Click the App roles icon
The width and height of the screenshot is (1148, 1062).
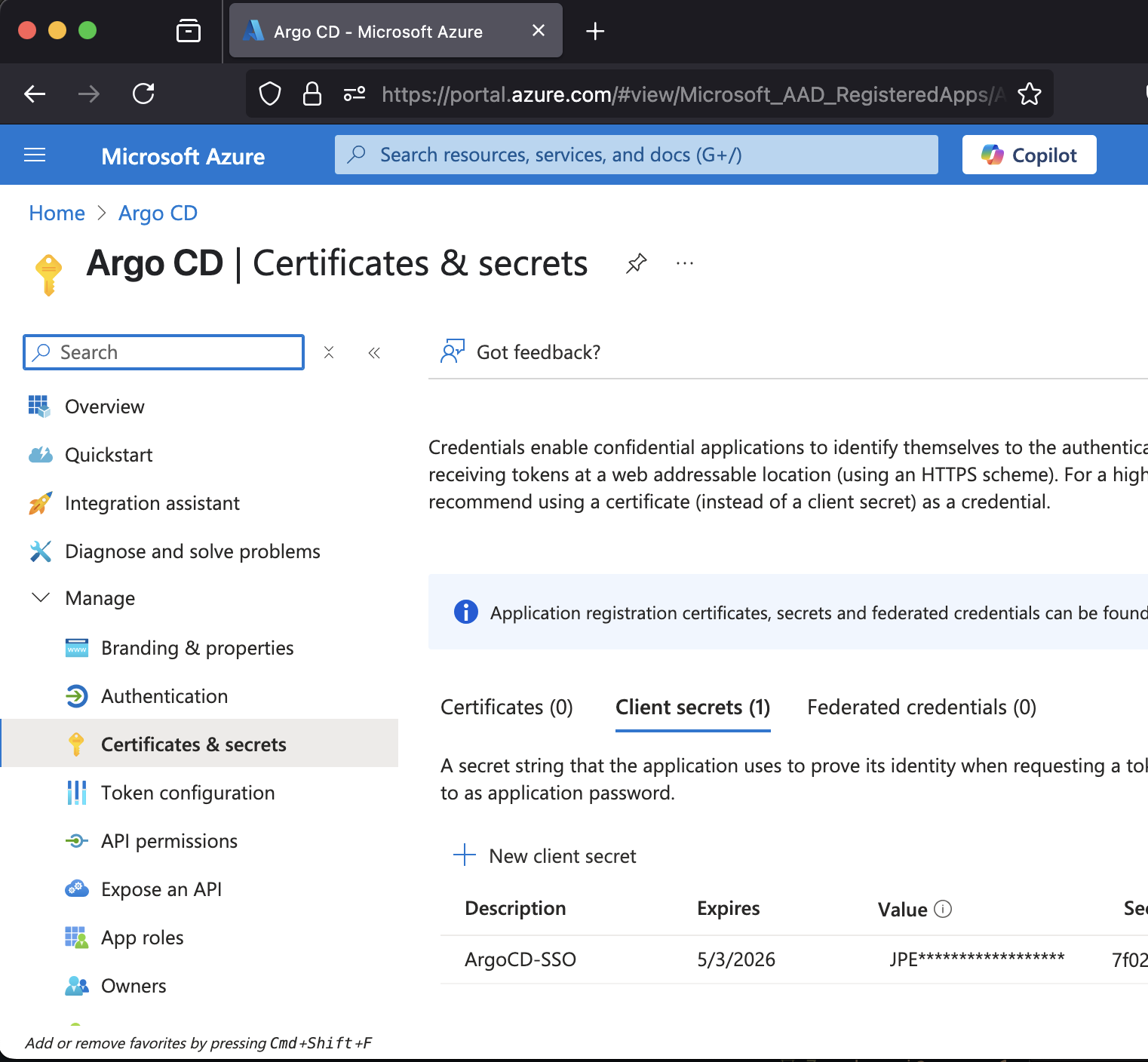[x=76, y=938]
